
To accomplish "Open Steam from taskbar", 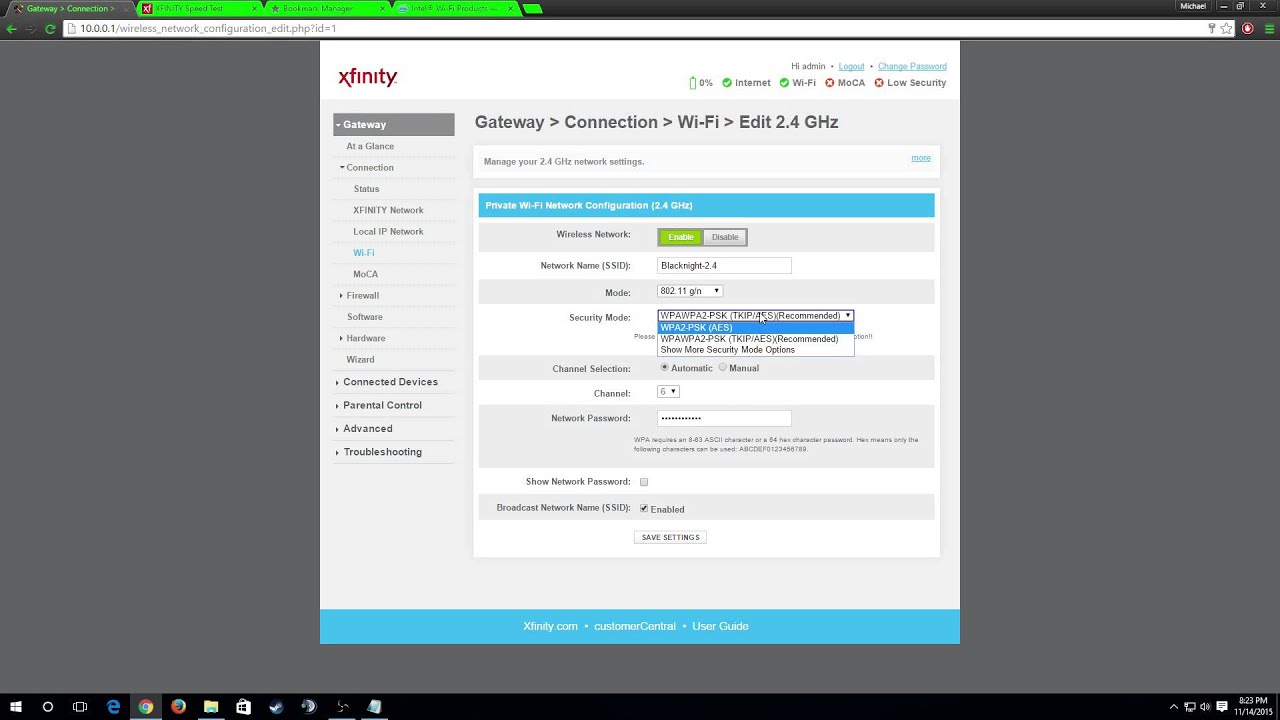I will [x=276, y=707].
